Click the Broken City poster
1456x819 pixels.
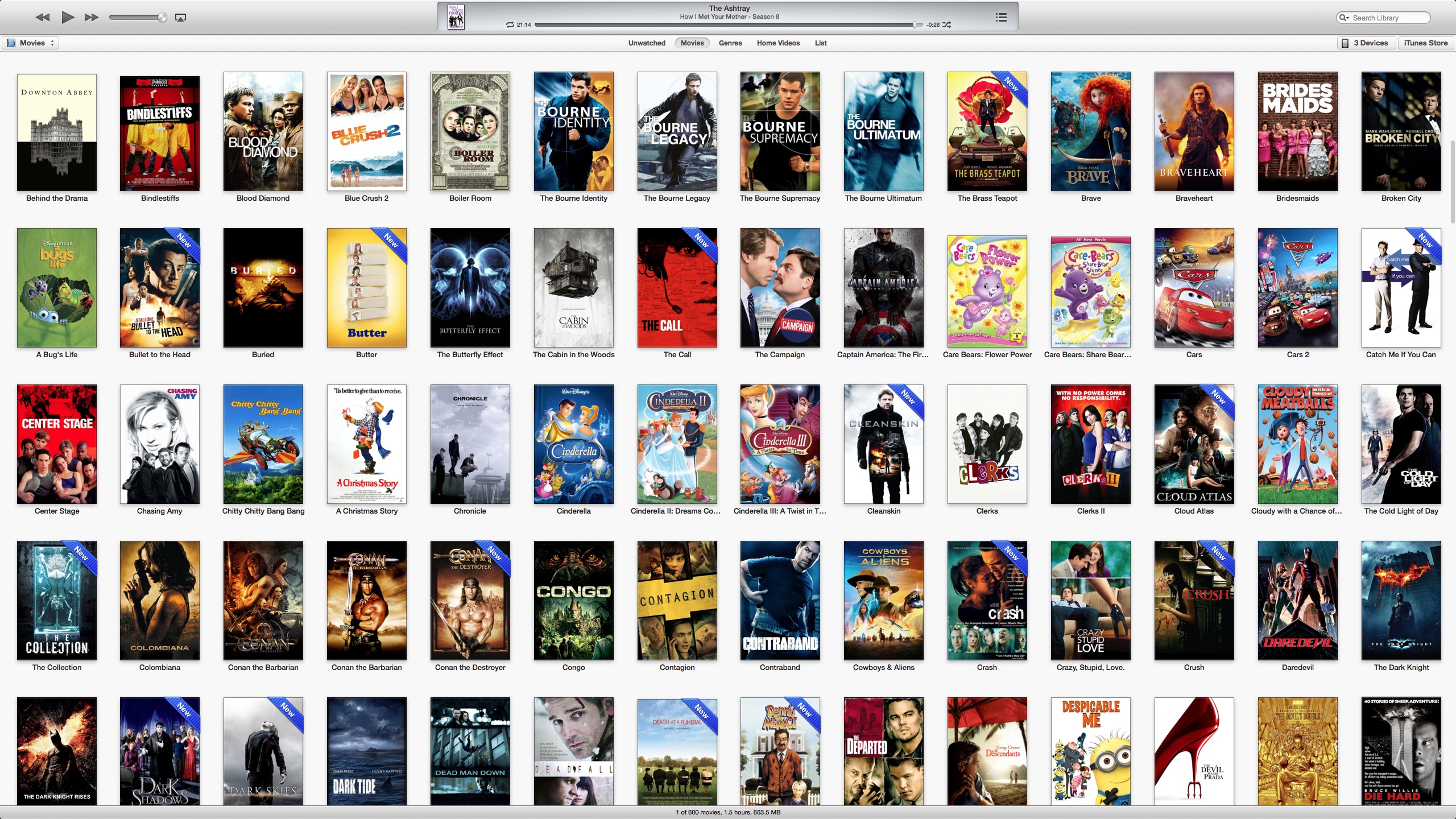click(1401, 131)
